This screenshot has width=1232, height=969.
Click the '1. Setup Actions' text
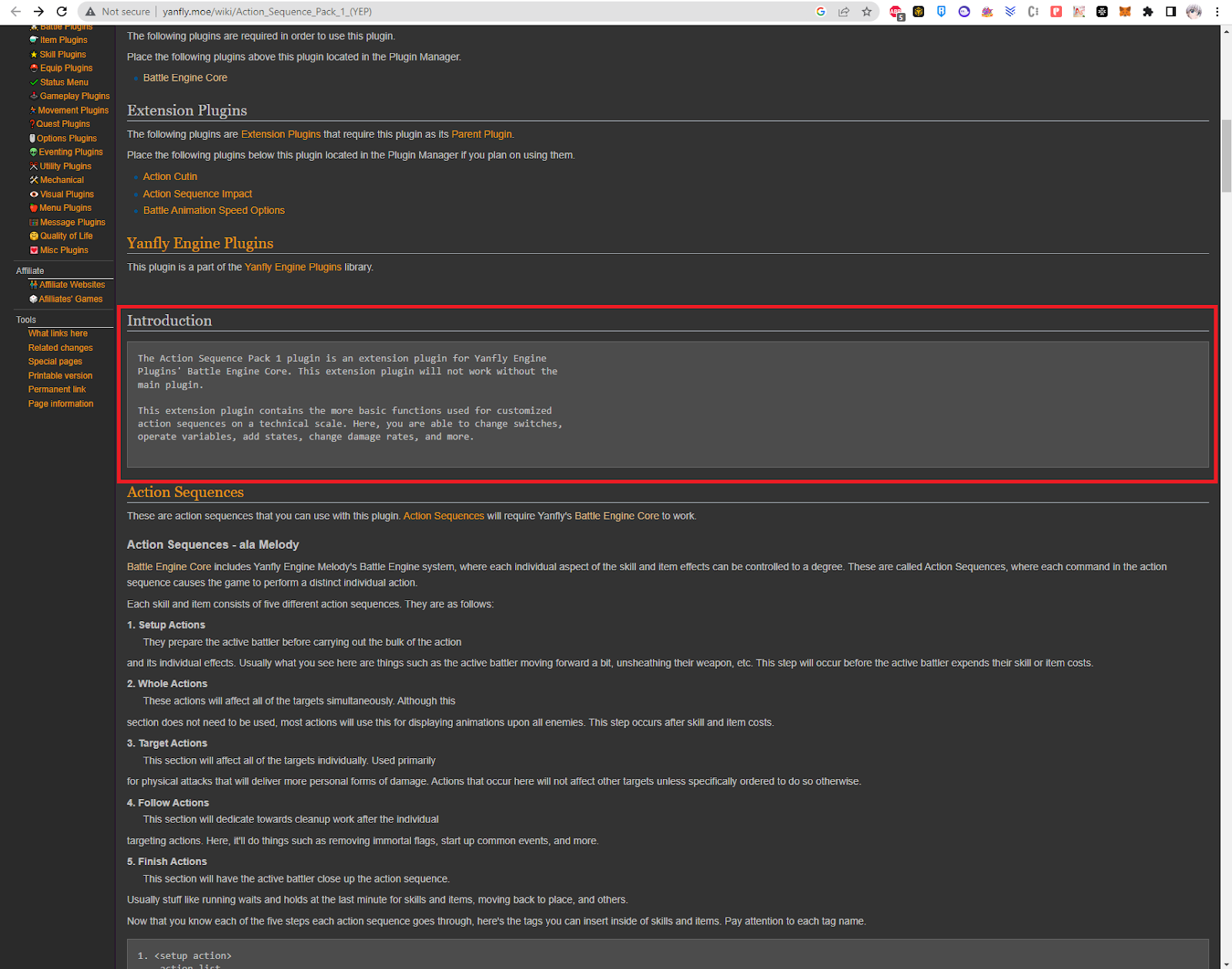point(166,626)
